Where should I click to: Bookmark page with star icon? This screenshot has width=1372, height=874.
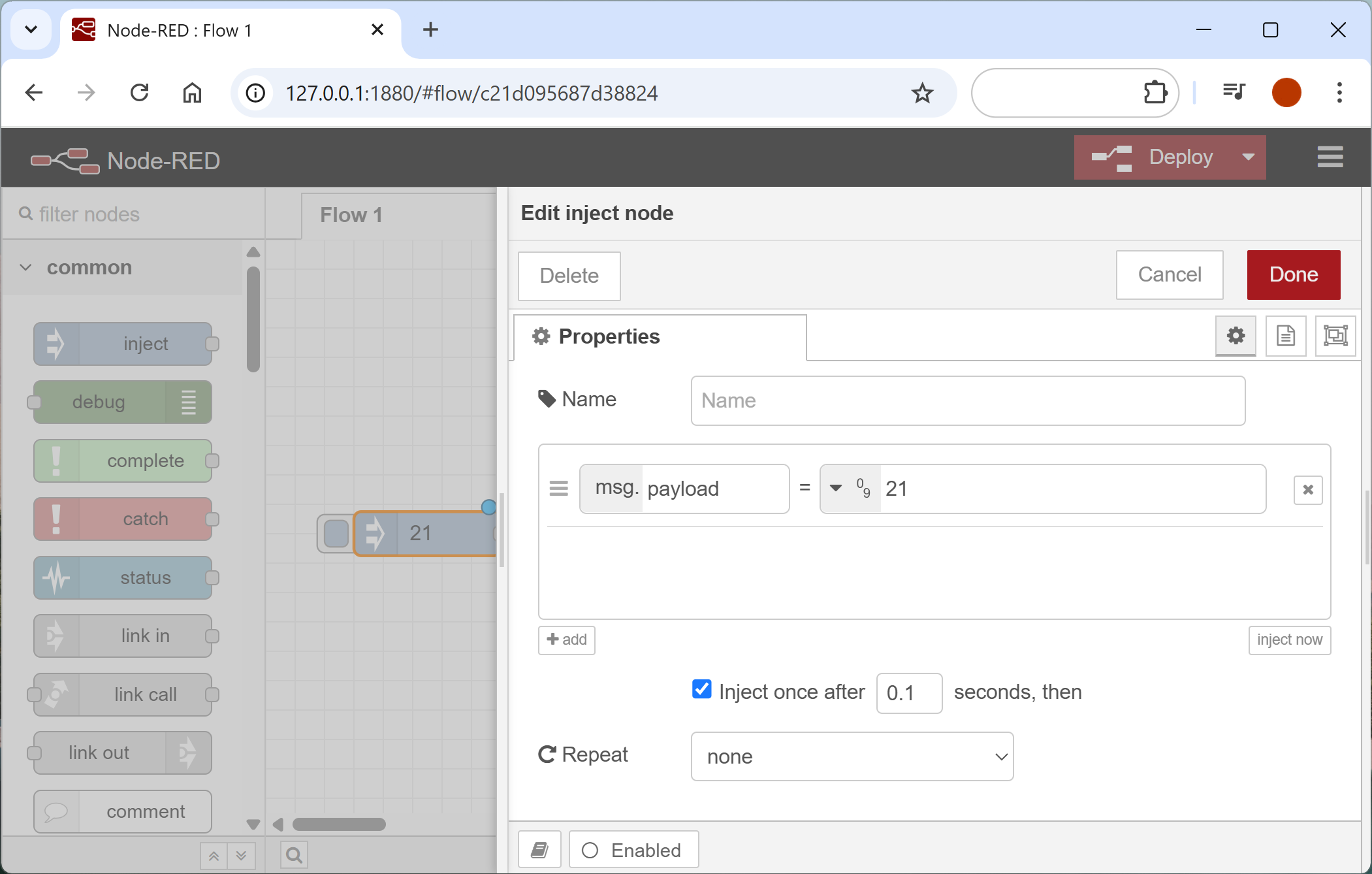[922, 93]
